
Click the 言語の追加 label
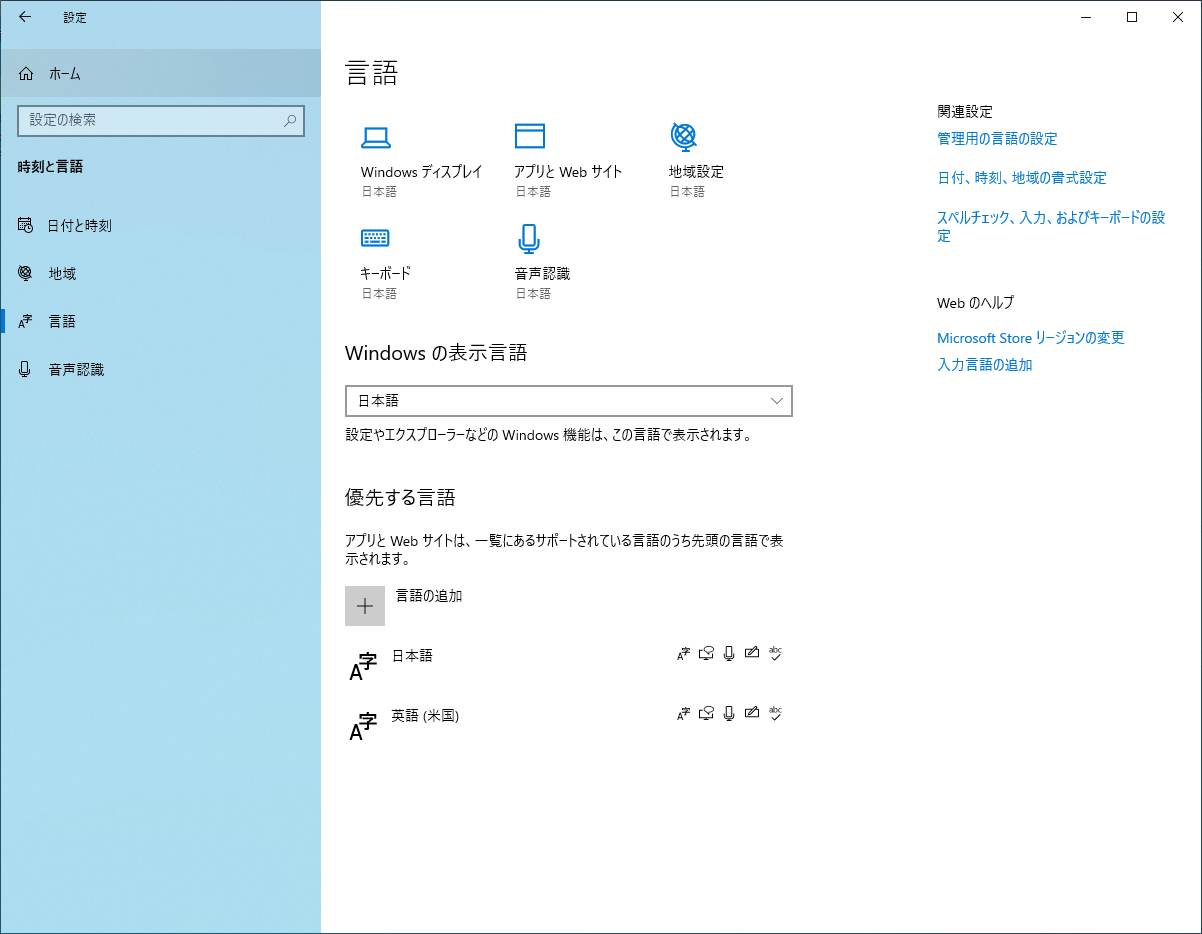pos(429,596)
